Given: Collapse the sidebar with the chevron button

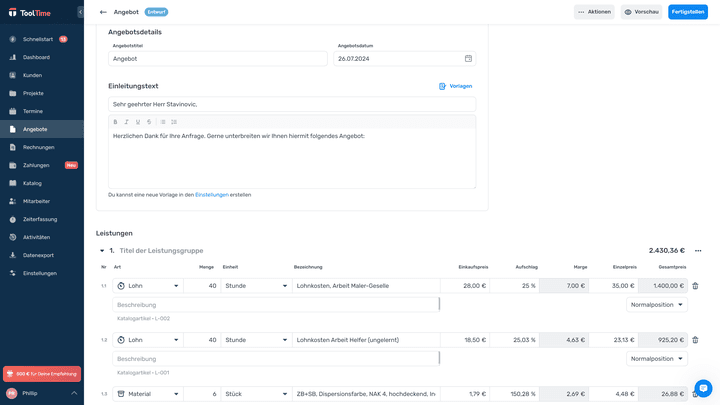Looking at the screenshot, I should [81, 12].
